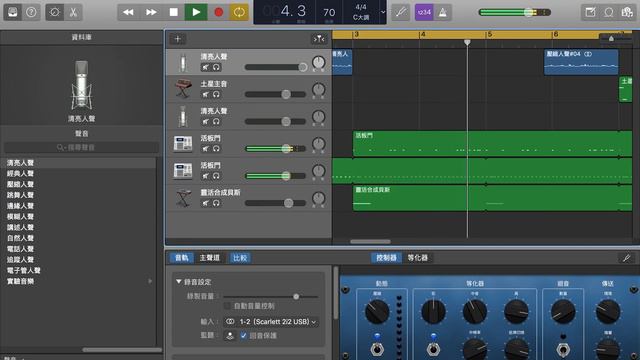This screenshot has width=640, height=360.
Task: Open the 輸入 1-2 (Scarlett 2i2 USB) dropdown
Action: coord(271,322)
